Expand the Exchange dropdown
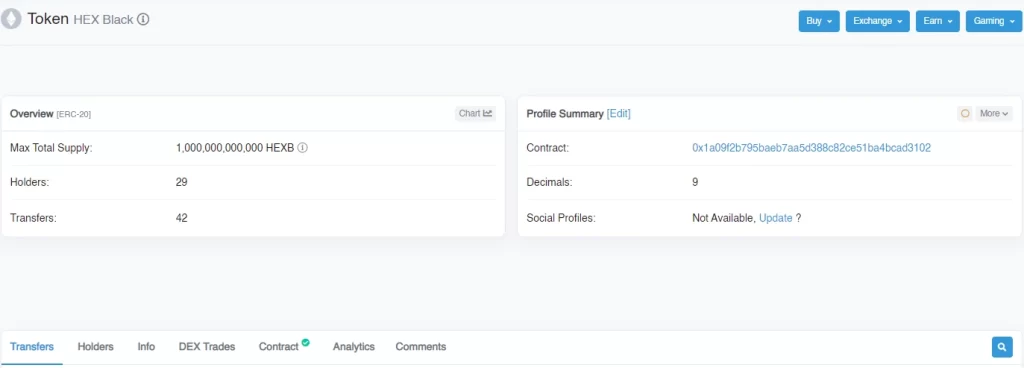Screen dimensions: 1024x368 (877, 21)
